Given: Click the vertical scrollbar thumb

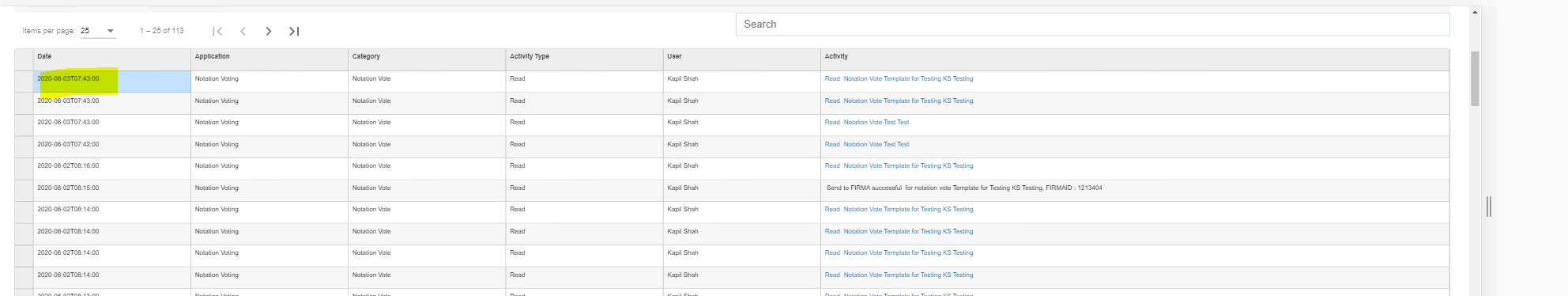Looking at the screenshot, I should click(1475, 78).
